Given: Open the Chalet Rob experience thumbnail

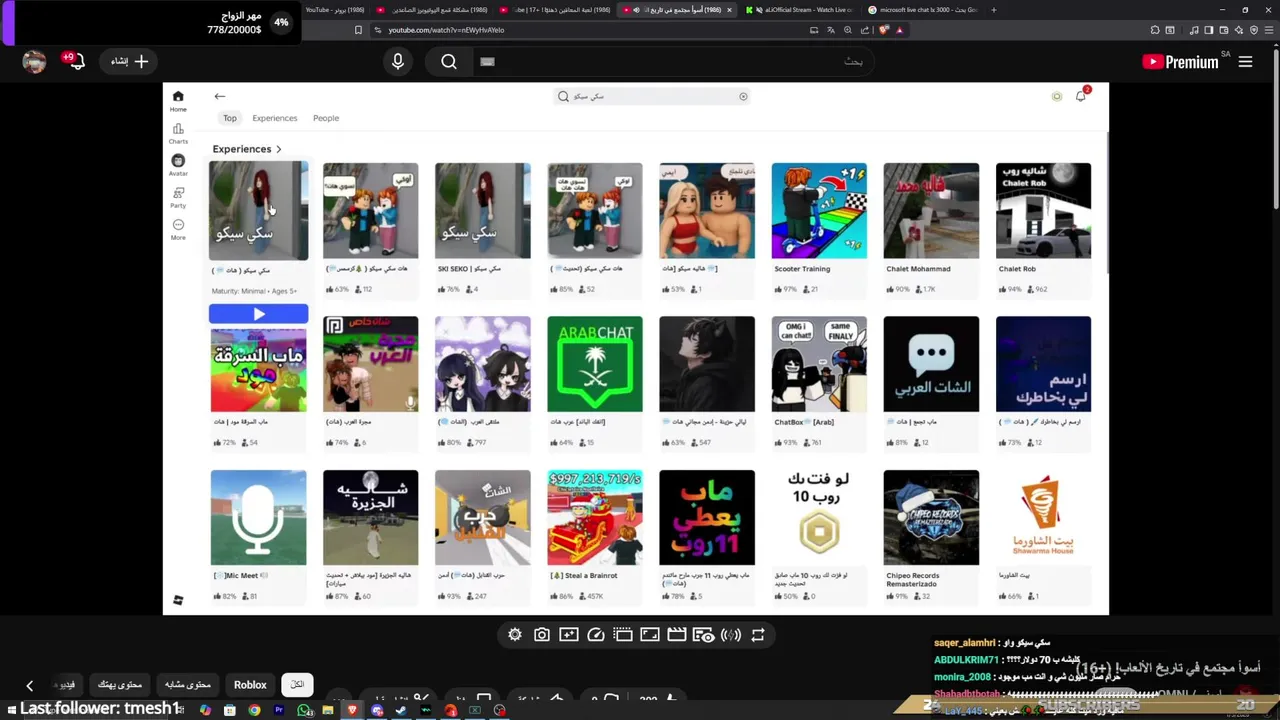Looking at the screenshot, I should pyautogui.click(x=1043, y=210).
